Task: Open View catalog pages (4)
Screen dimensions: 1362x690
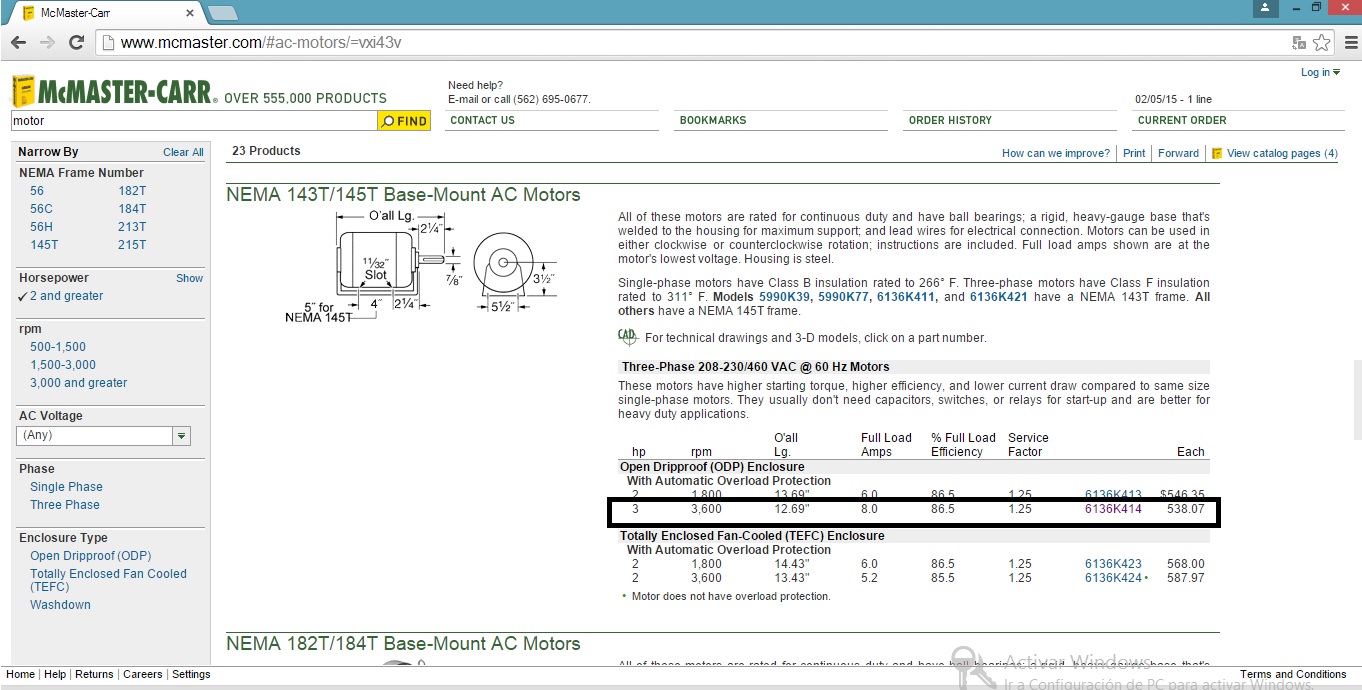Action: point(1275,153)
